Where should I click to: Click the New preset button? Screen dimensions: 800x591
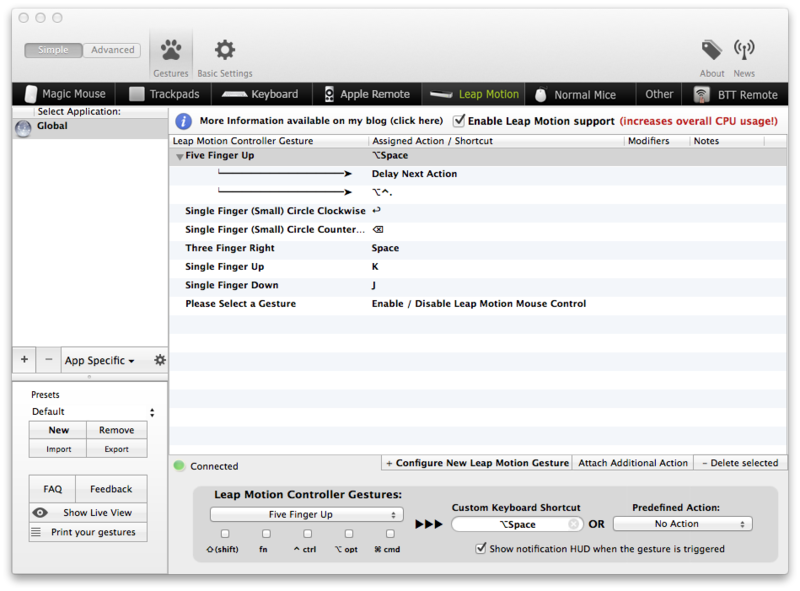(58, 430)
